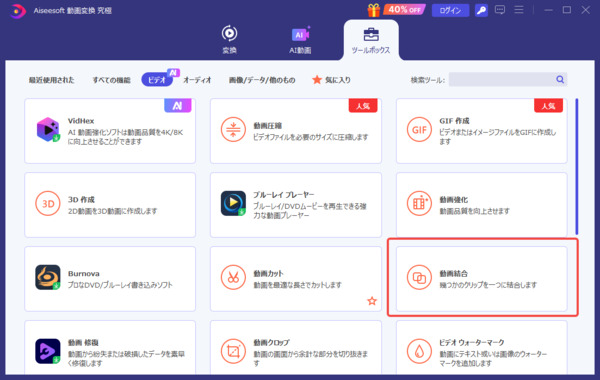This screenshot has width=600, height=380.
Task: Open ビデオ ウォーターマーク droplet icon
Action: (419, 351)
